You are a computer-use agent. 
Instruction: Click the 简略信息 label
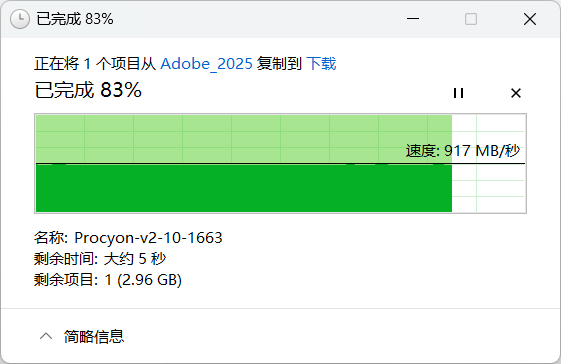click(x=94, y=336)
